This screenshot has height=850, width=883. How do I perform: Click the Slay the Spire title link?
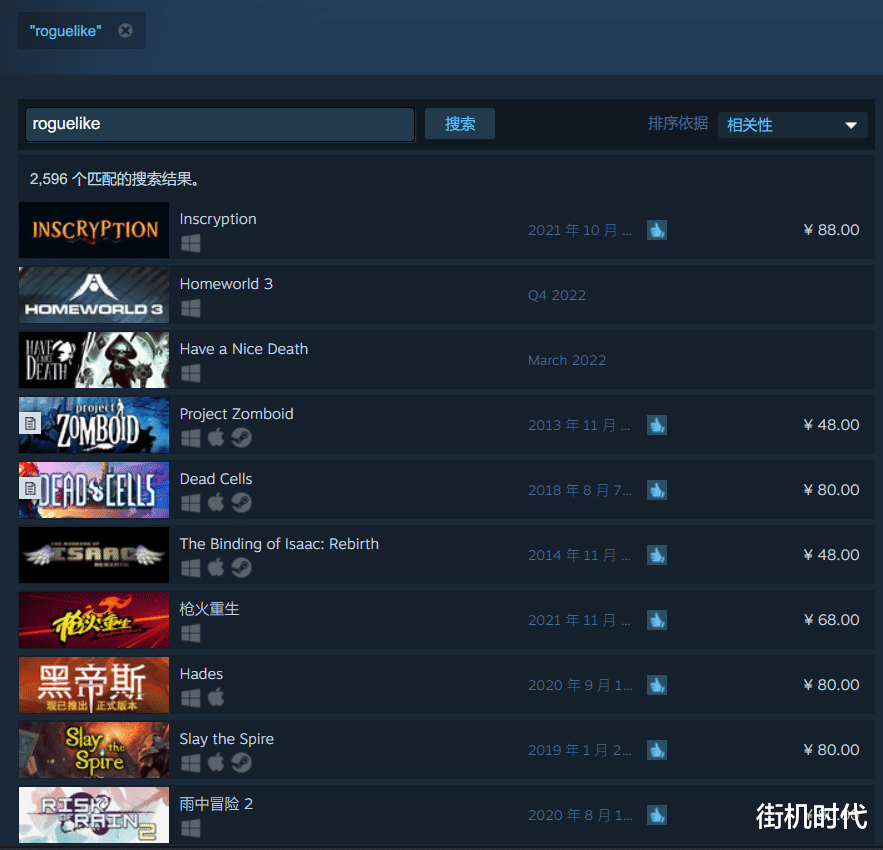coord(226,739)
